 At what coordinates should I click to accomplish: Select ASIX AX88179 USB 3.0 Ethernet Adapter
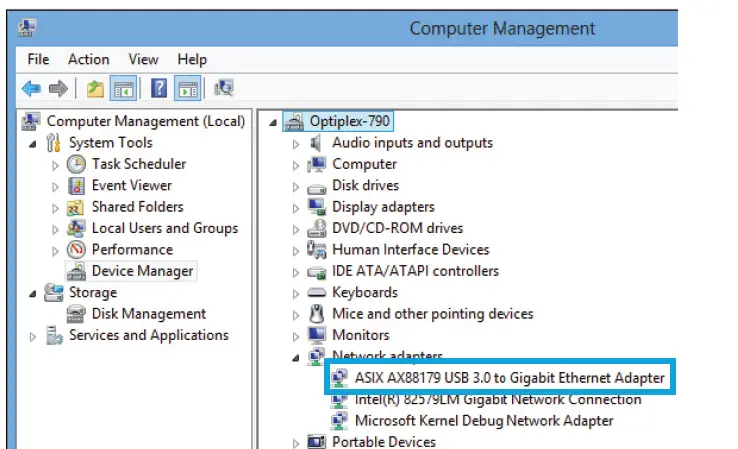509,378
